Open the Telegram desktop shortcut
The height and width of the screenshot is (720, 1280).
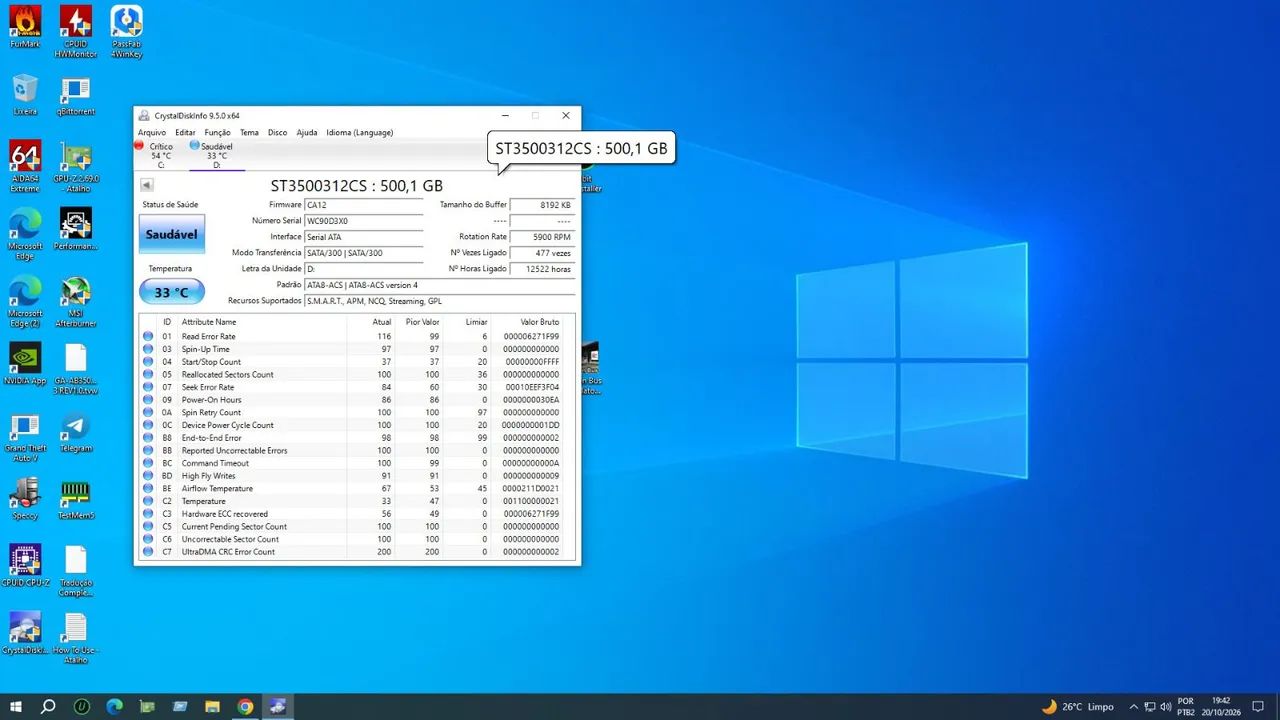point(76,432)
